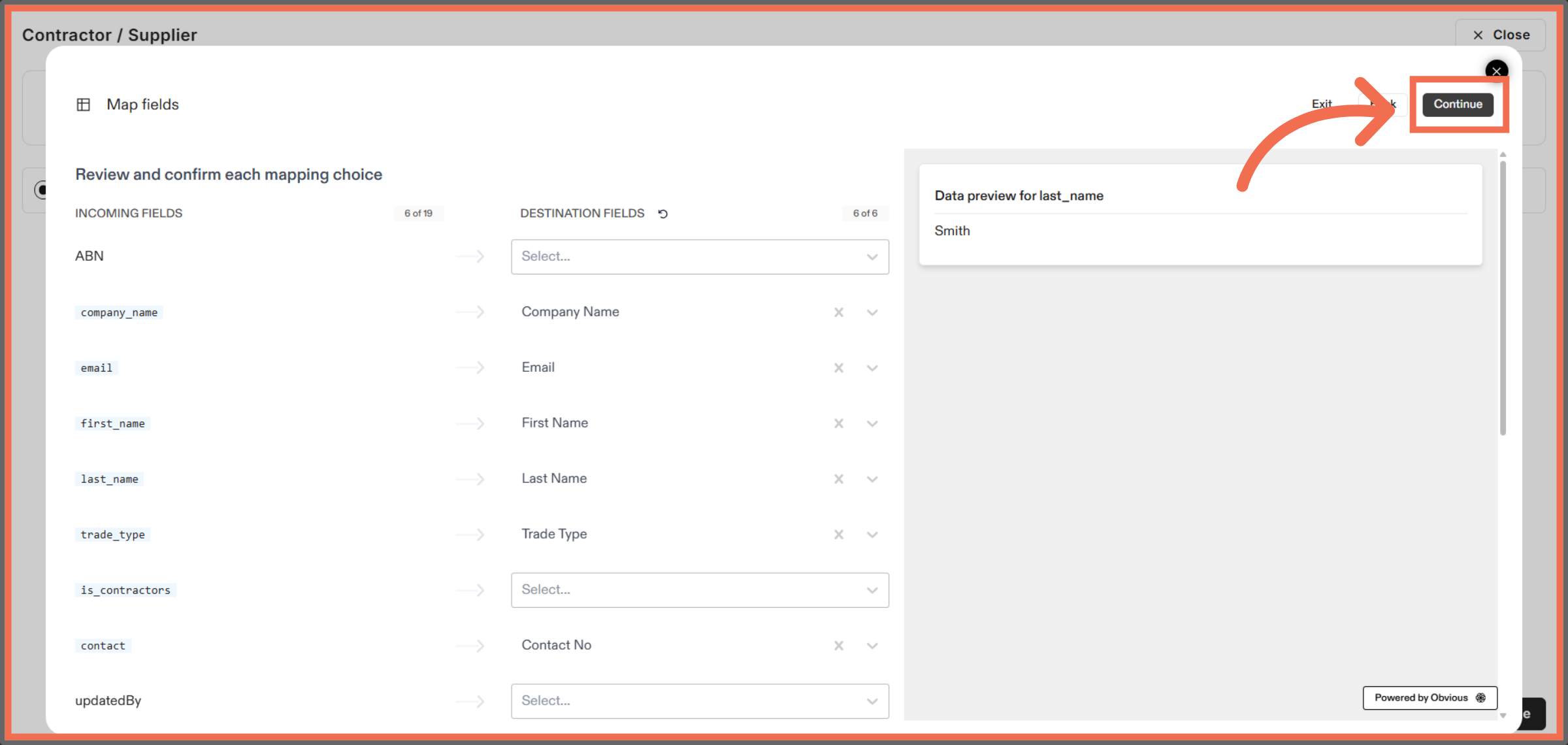Reset mappings using the undo icon beside Destination Fields

point(663,213)
